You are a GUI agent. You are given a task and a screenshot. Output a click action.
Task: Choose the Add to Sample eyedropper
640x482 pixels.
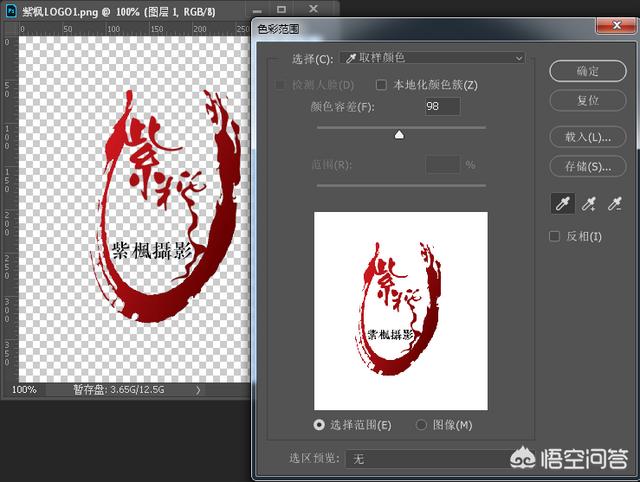[589, 204]
